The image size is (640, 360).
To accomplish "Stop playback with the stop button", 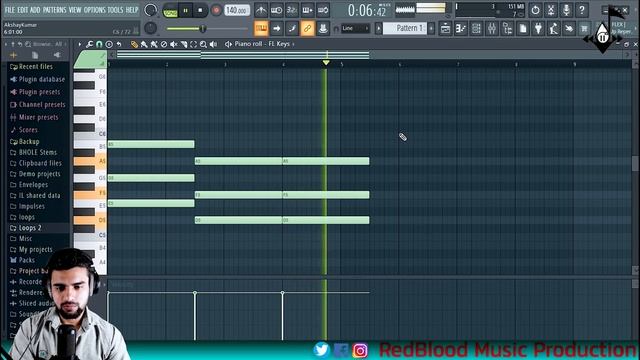I will [x=200, y=11].
